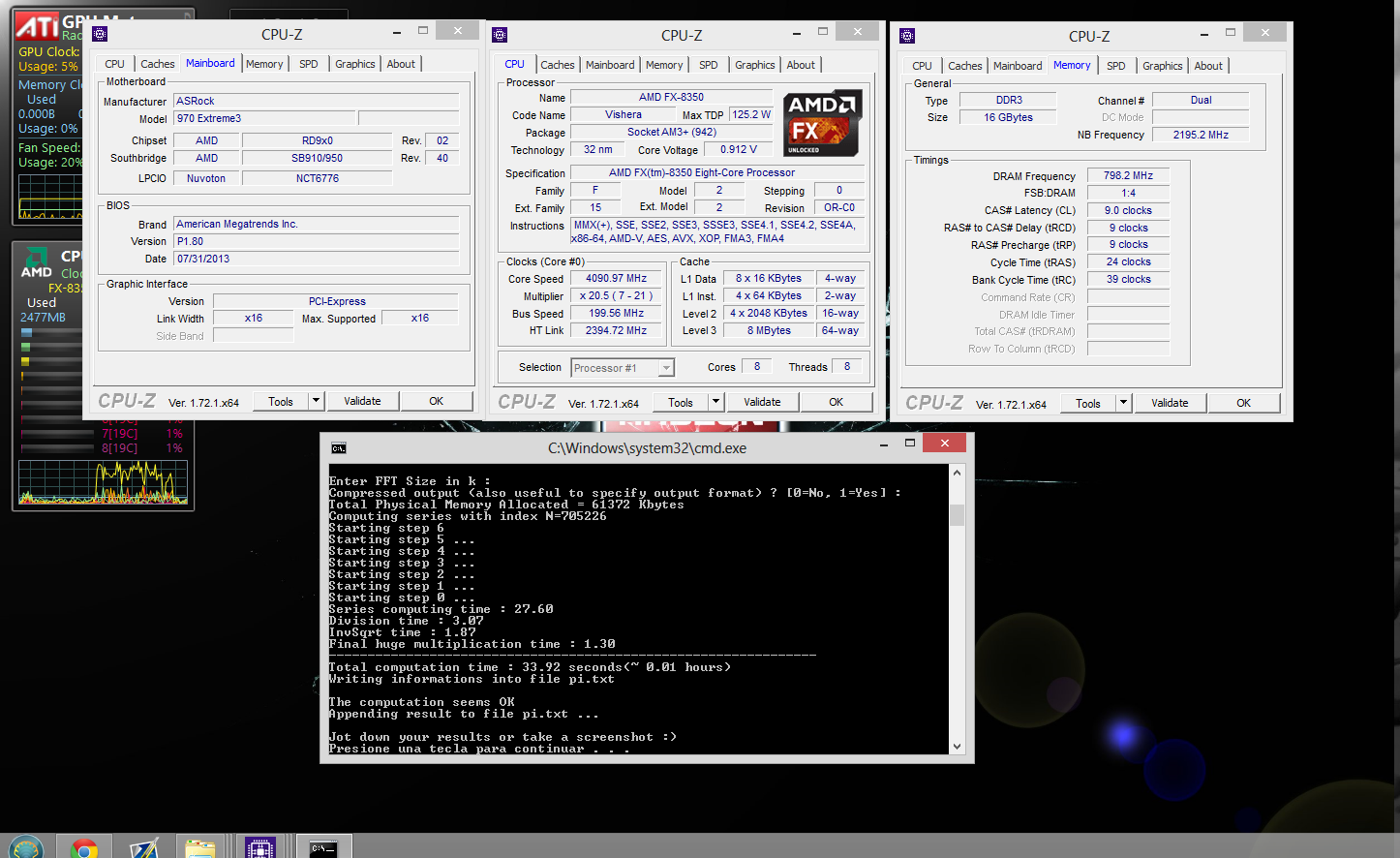Viewport: 1400px width, 858px height.
Task: Open Tools dropdown arrow in the Mainboard window
Action: click(316, 401)
